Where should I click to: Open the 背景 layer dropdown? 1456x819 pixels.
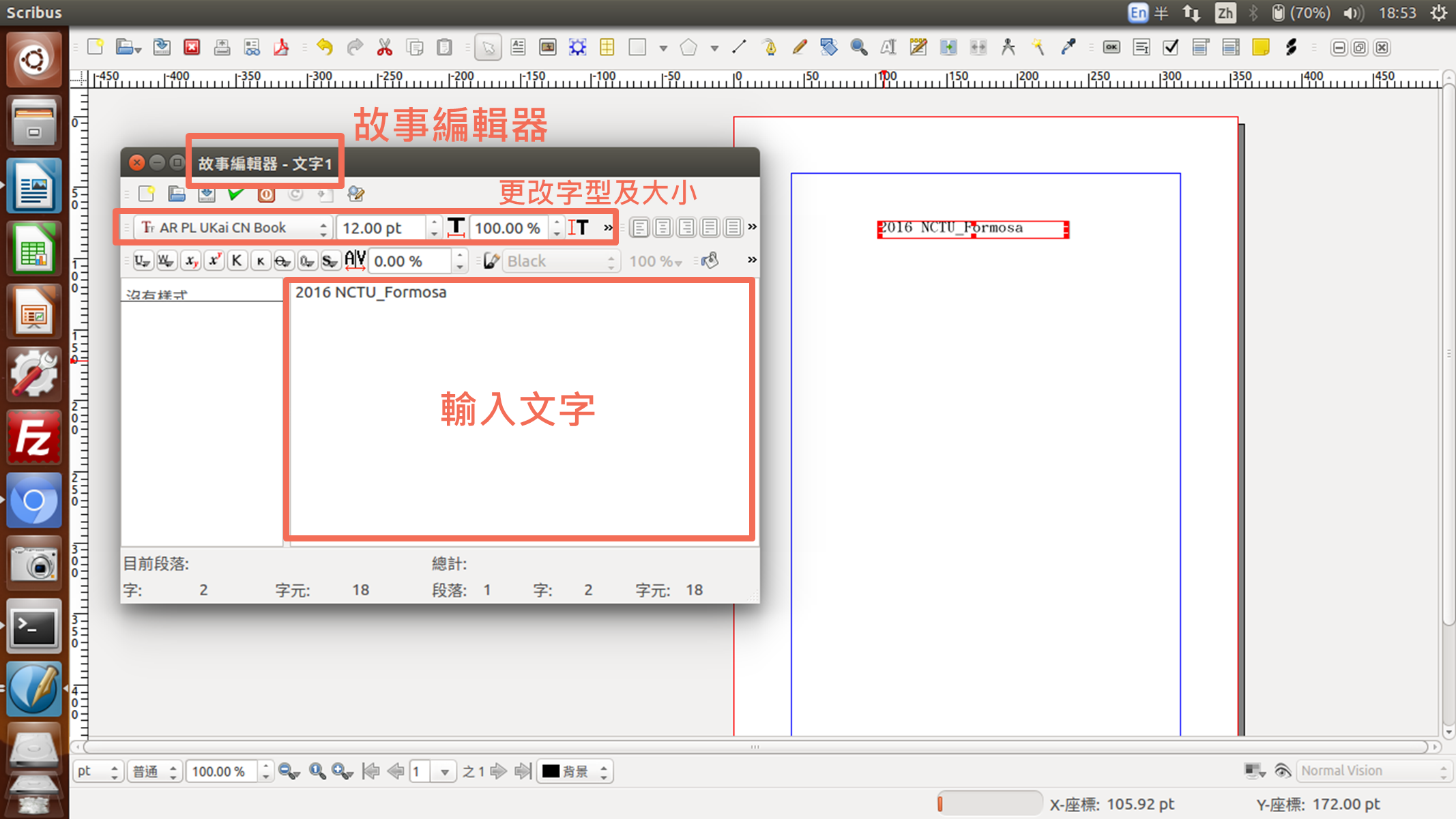tap(575, 771)
